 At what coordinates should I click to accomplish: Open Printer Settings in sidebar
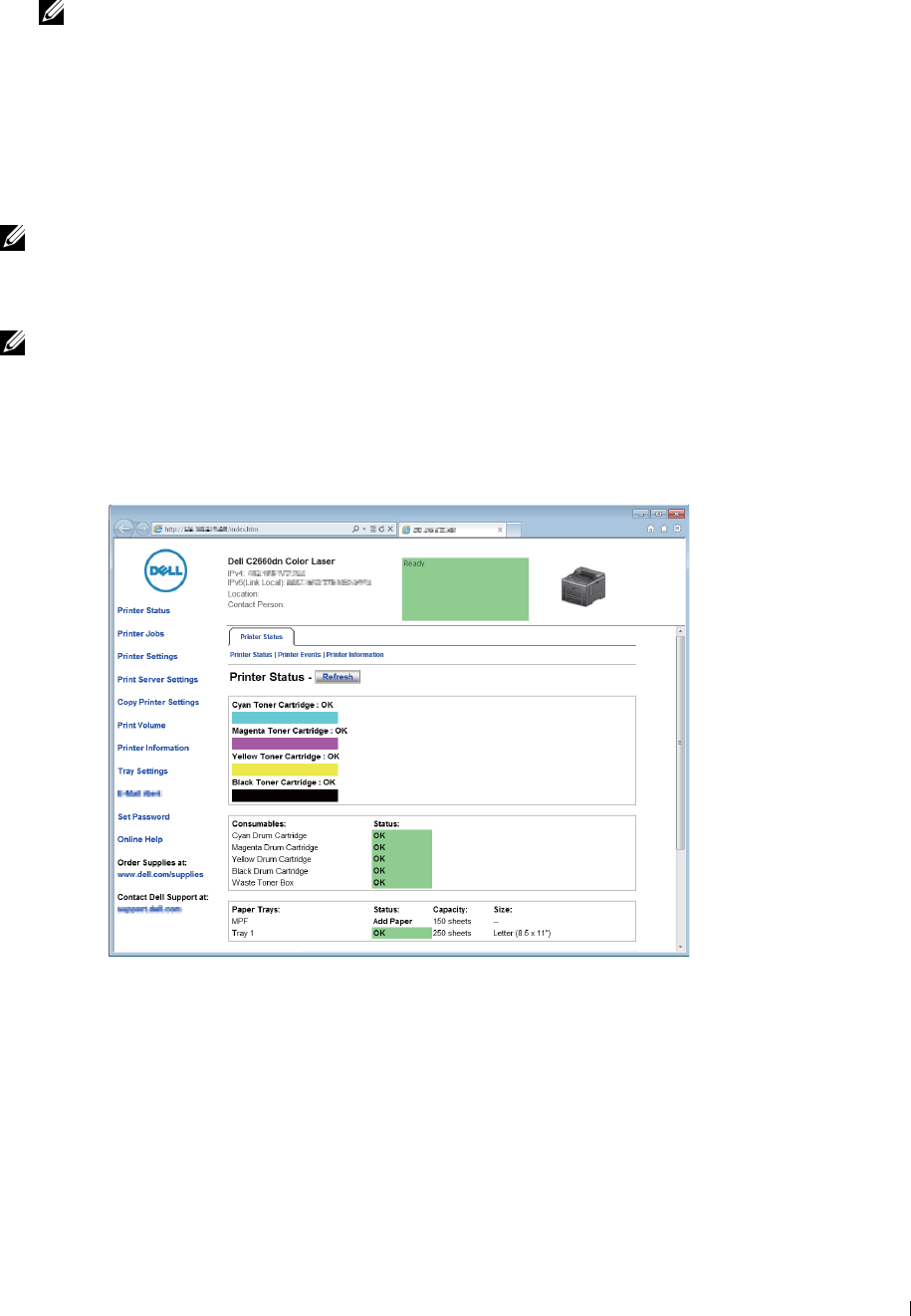147,656
